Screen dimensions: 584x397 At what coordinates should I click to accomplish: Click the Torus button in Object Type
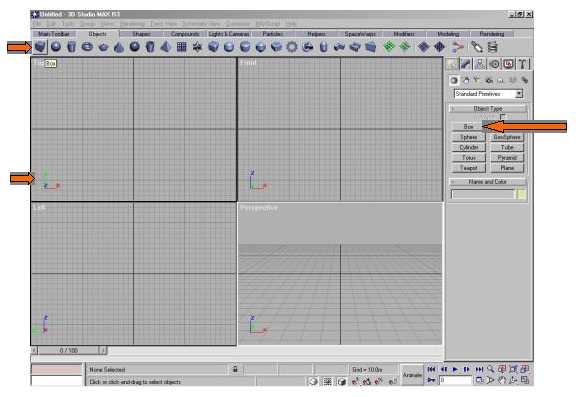(469, 158)
